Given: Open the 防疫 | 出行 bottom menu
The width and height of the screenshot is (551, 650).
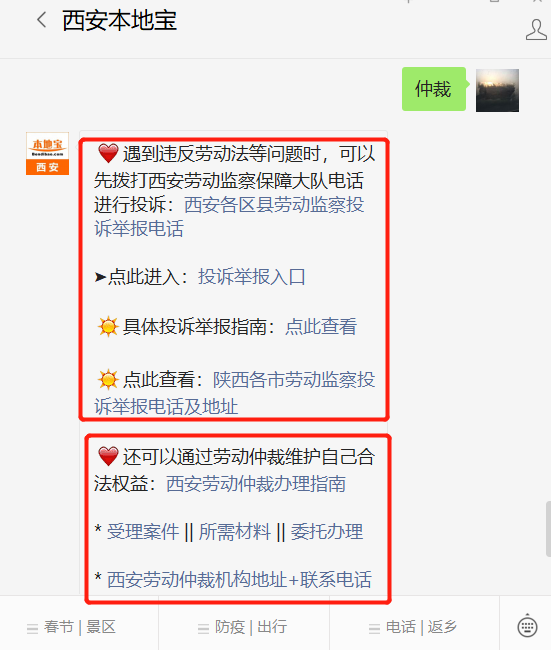Looking at the screenshot, I should (x=244, y=627).
